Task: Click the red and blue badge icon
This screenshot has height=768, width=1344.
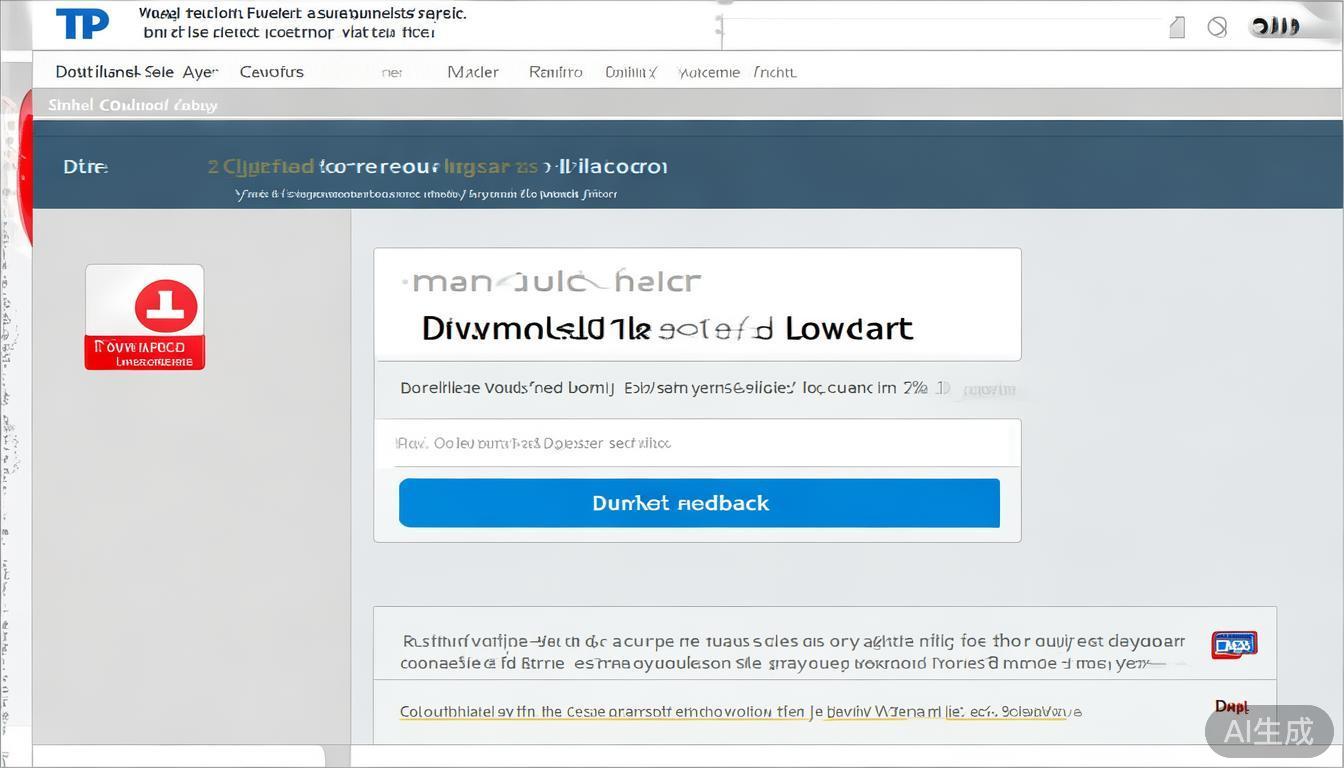Action: [x=1233, y=645]
